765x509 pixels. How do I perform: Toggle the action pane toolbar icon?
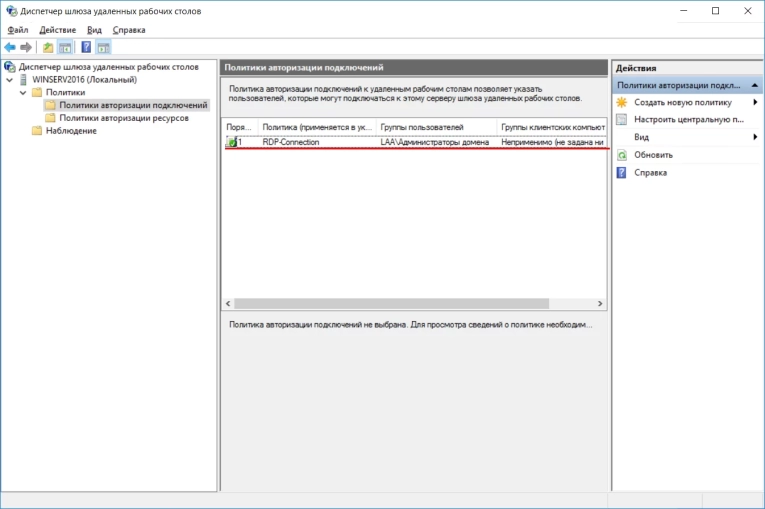(103, 47)
